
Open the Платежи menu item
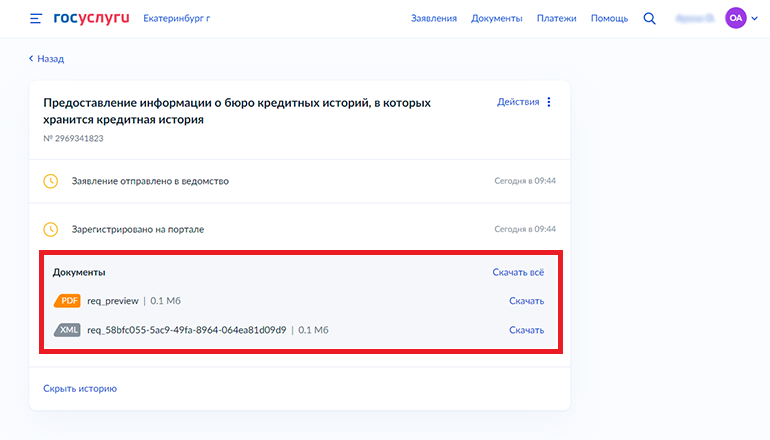tap(556, 19)
